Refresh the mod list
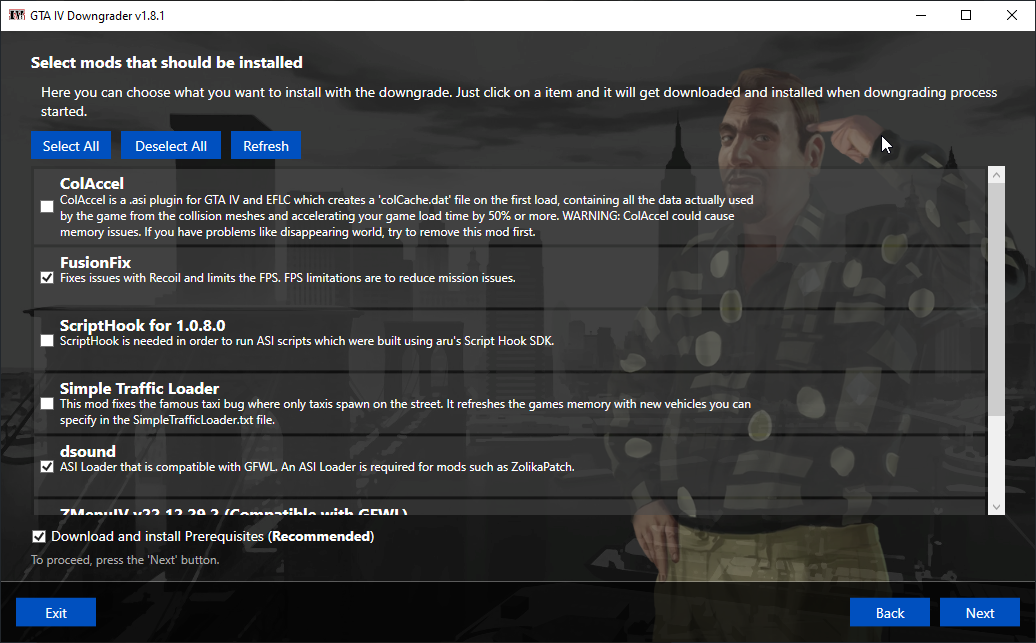The height and width of the screenshot is (643, 1036). point(266,145)
